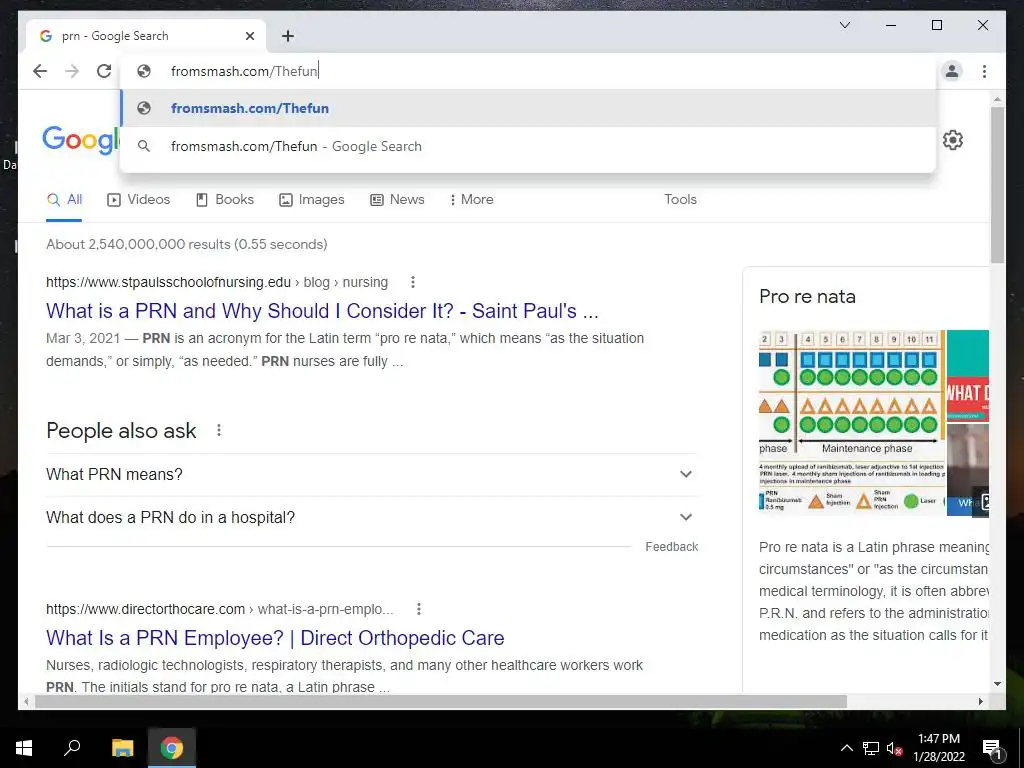Switch to the Images results tab
The height and width of the screenshot is (768, 1024).
(x=312, y=200)
